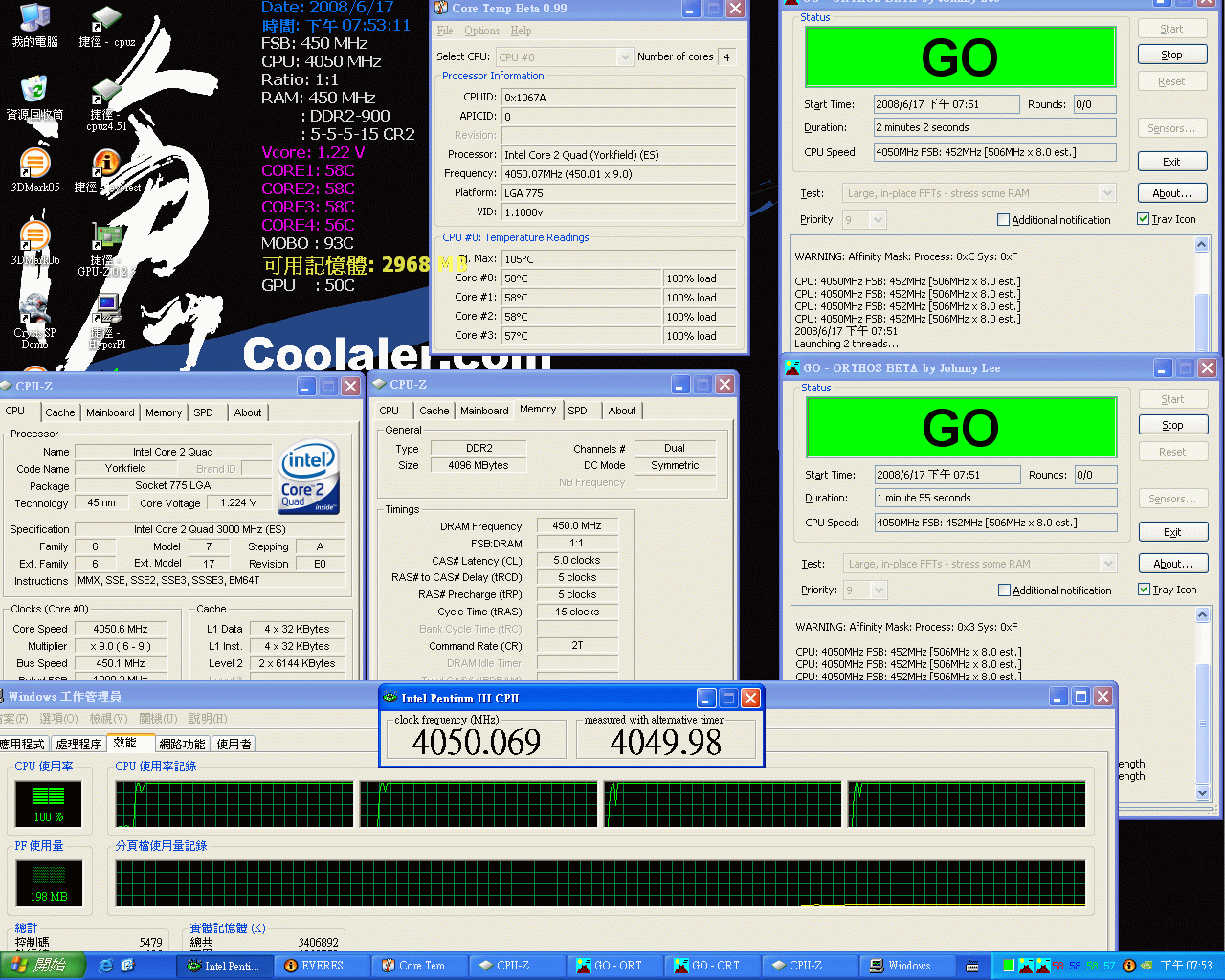The width and height of the screenshot is (1225, 980).
Task: Click the taskbar clock showing 下午 07:53
Action: (x=1187, y=966)
